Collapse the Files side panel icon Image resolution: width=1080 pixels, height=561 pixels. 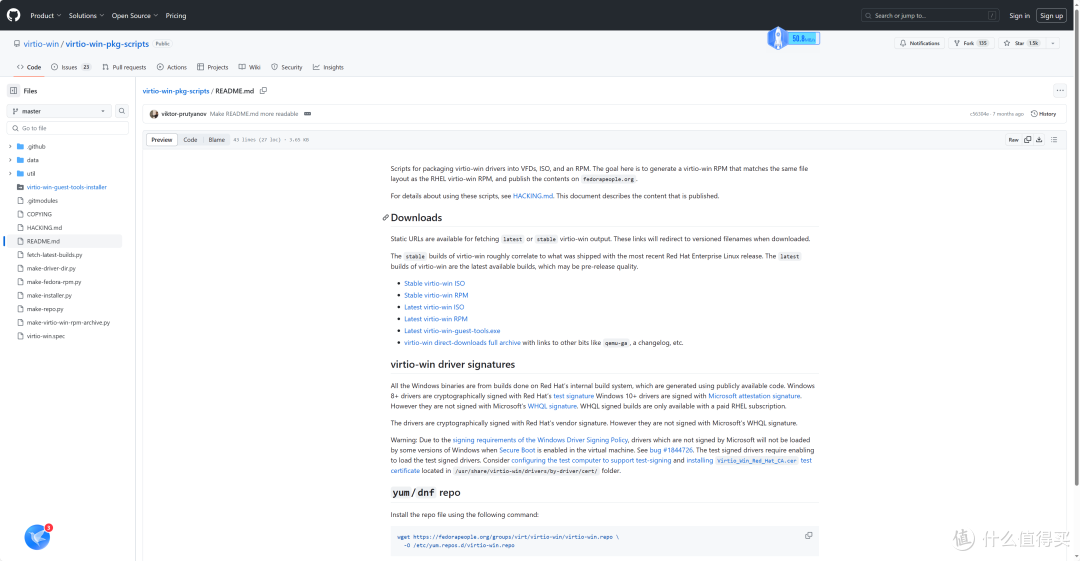(14, 90)
